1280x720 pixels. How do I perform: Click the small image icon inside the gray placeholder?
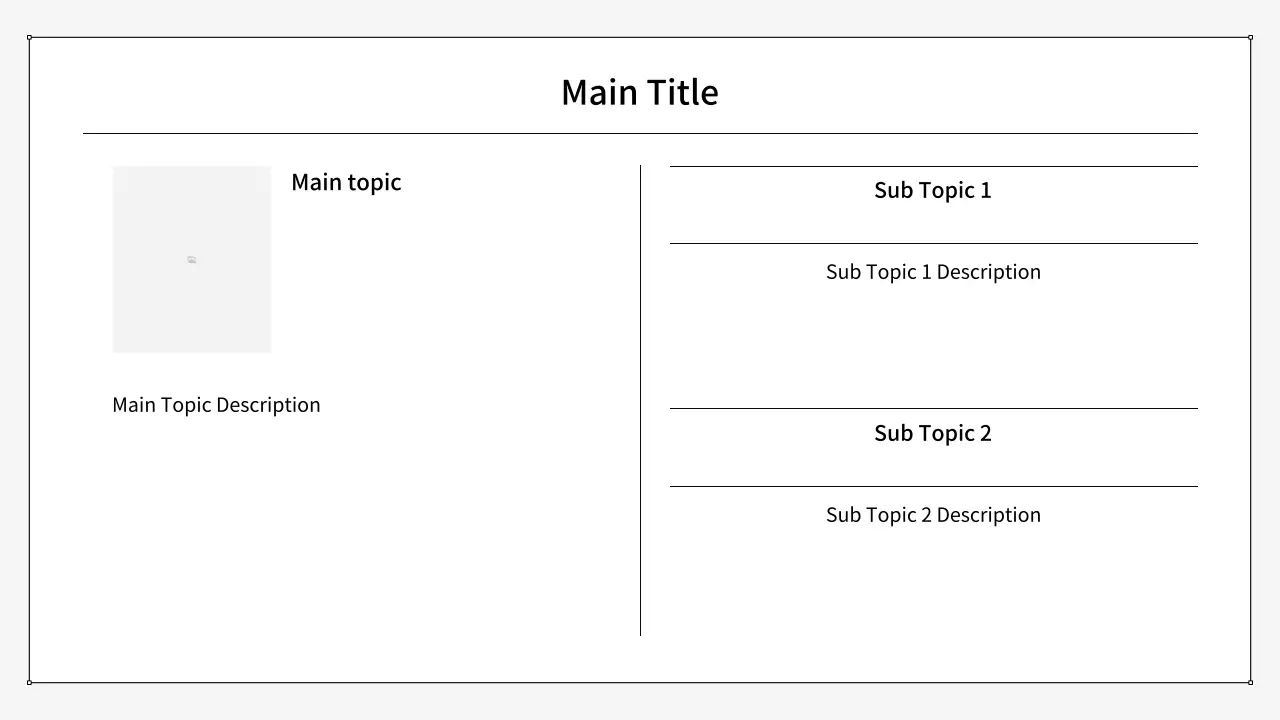click(192, 260)
